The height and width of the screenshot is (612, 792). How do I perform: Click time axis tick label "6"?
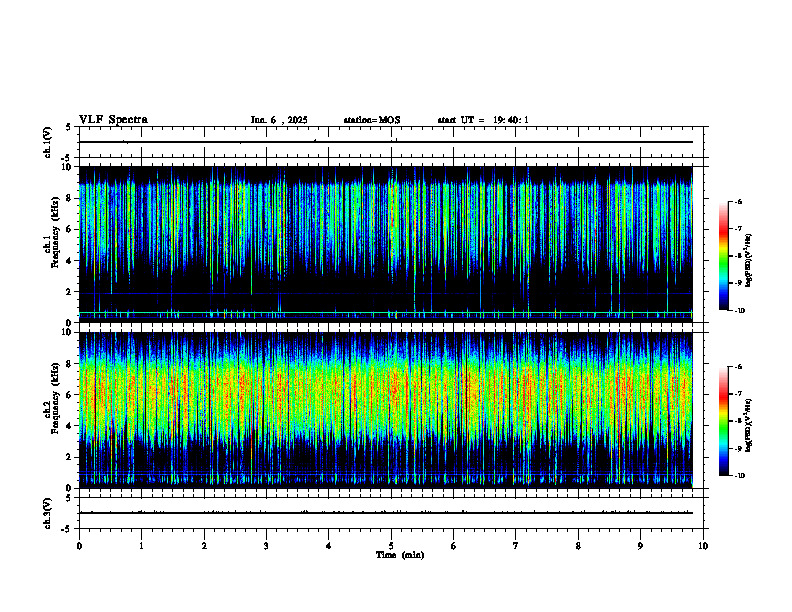click(x=454, y=546)
